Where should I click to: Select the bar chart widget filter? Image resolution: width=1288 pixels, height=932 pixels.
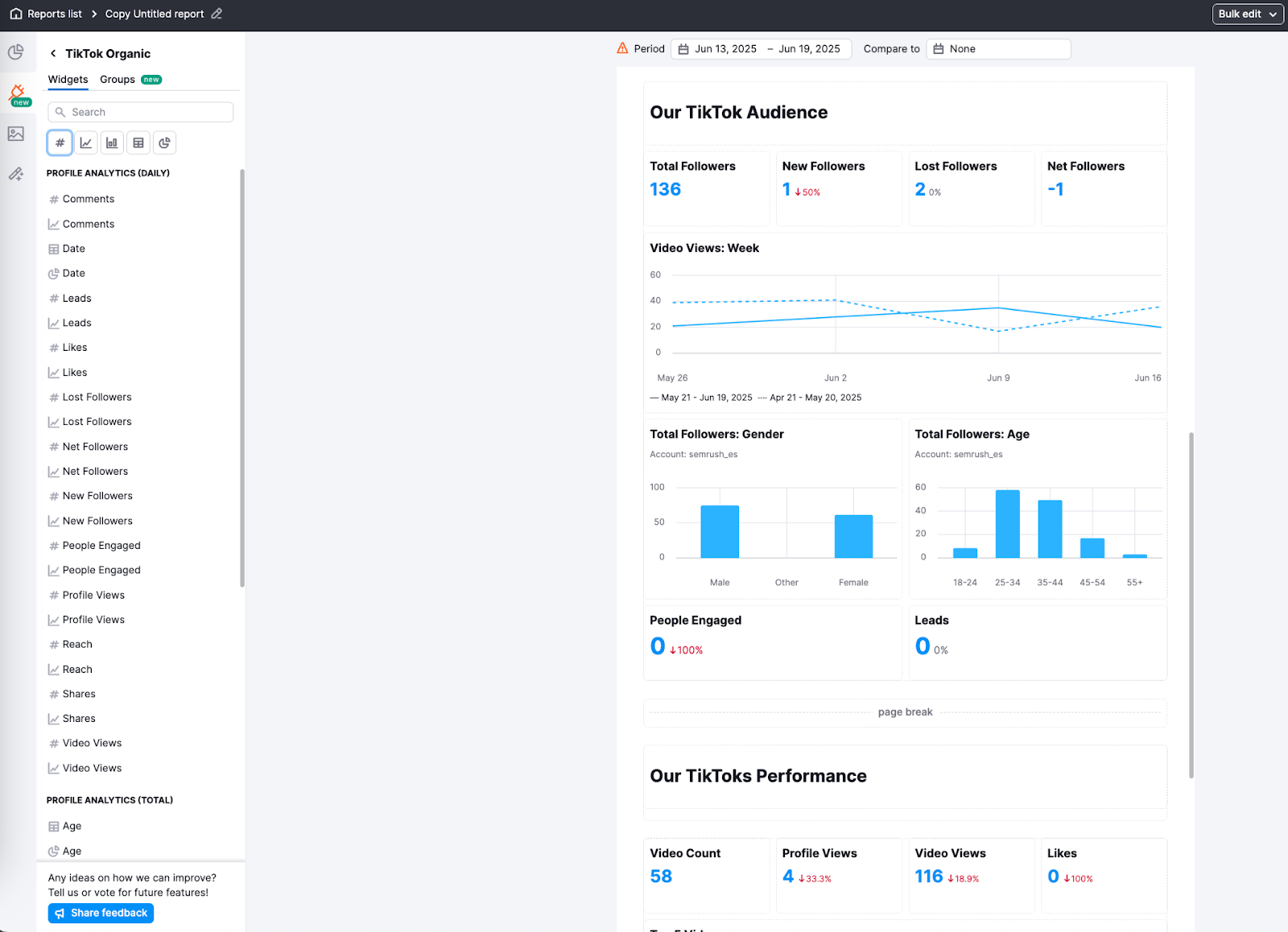[x=112, y=142]
